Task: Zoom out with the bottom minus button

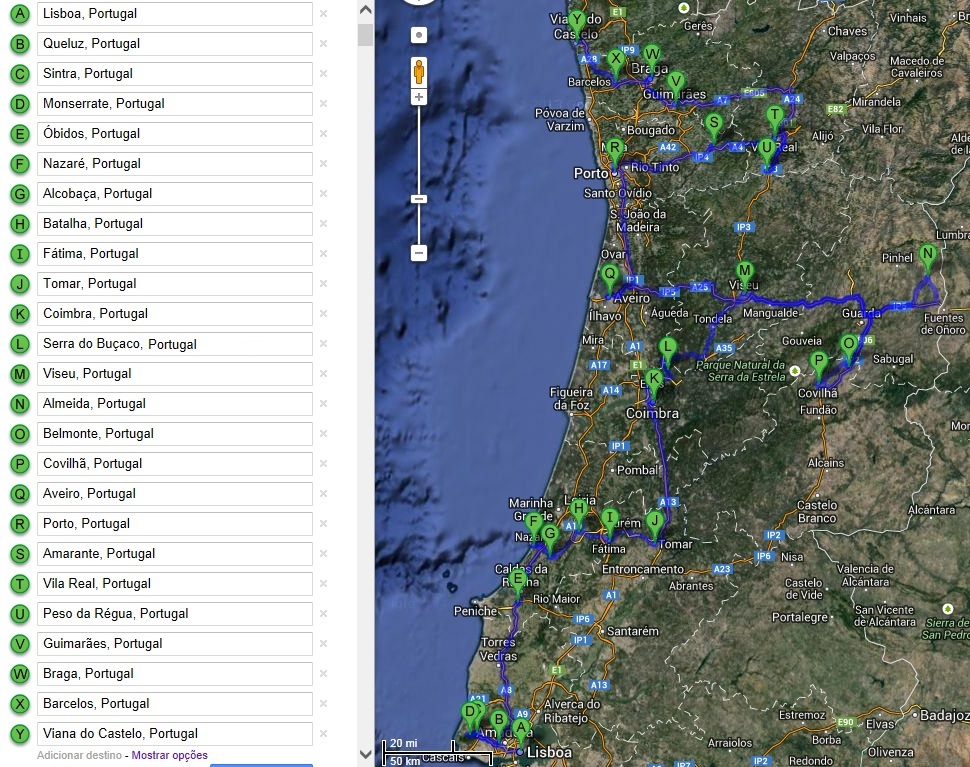Action: click(419, 253)
